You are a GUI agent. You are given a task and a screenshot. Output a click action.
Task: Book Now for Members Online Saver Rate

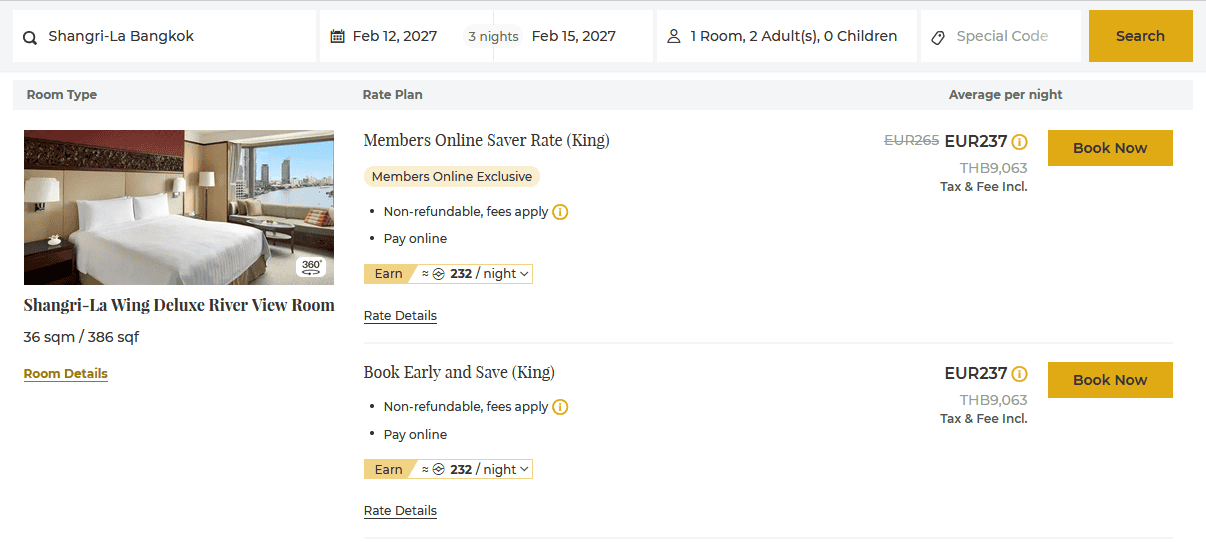tap(1110, 148)
